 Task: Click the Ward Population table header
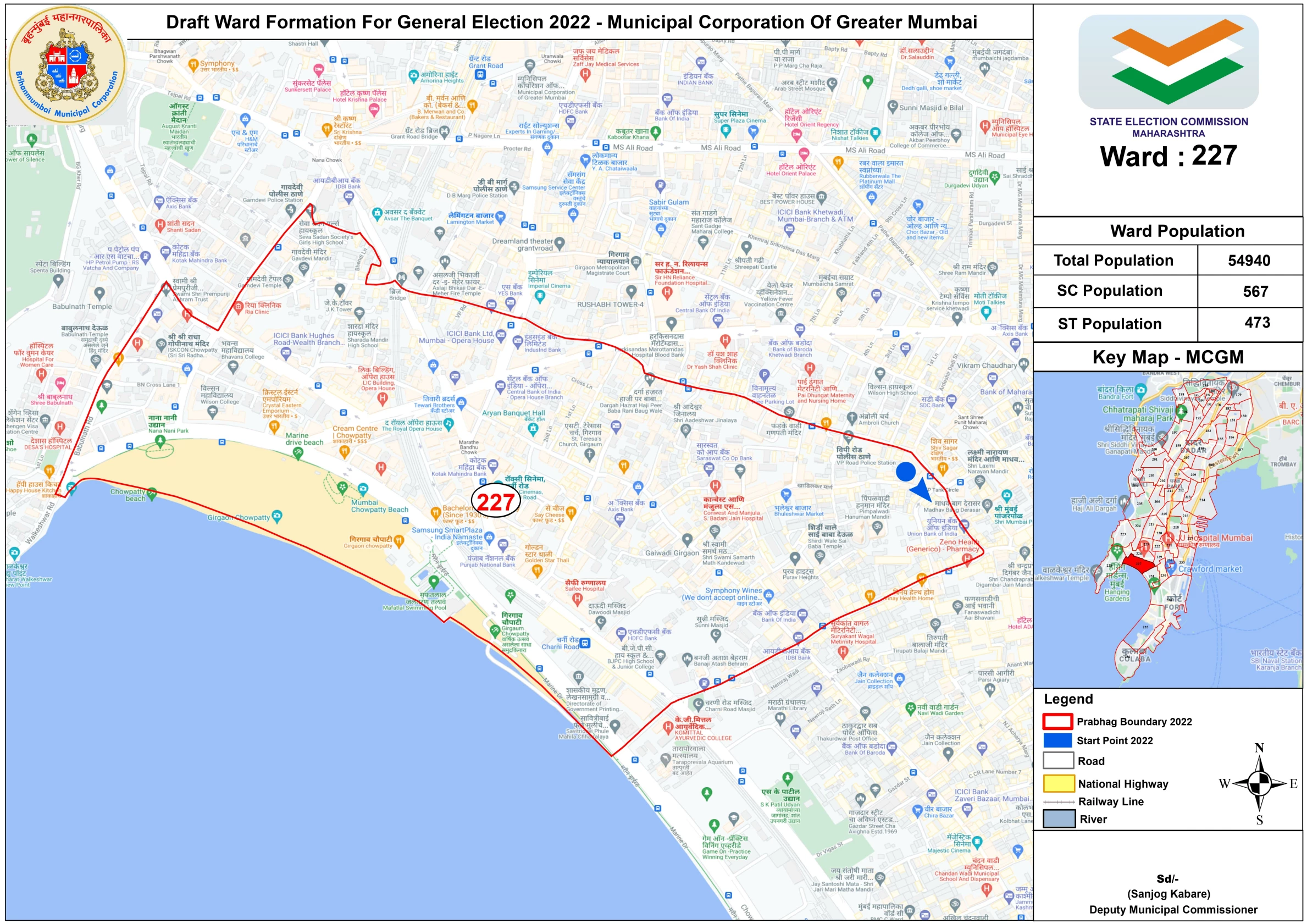tap(1177, 231)
